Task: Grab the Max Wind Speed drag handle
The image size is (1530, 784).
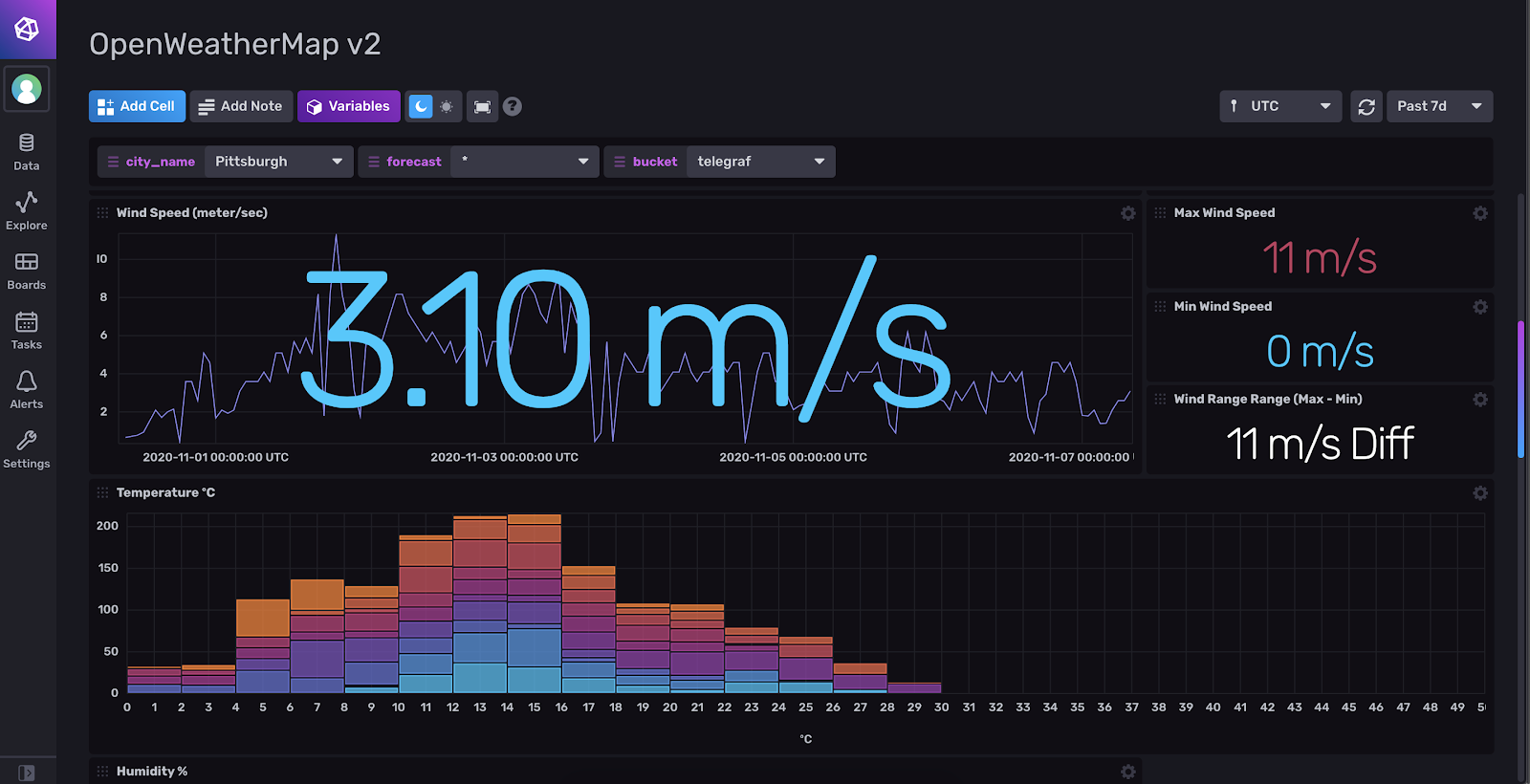Action: [1160, 213]
